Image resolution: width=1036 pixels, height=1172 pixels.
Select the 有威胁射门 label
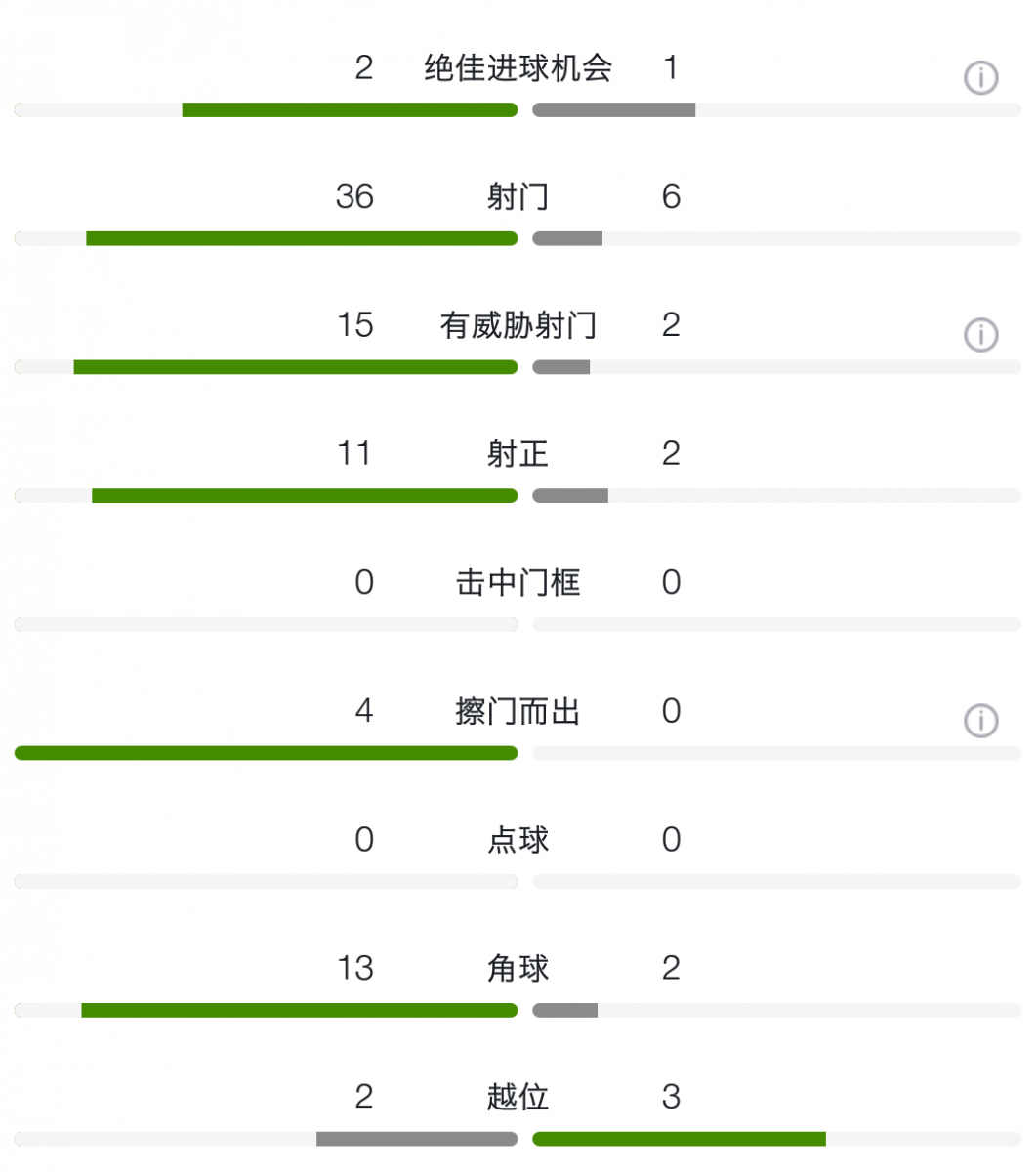tap(518, 325)
